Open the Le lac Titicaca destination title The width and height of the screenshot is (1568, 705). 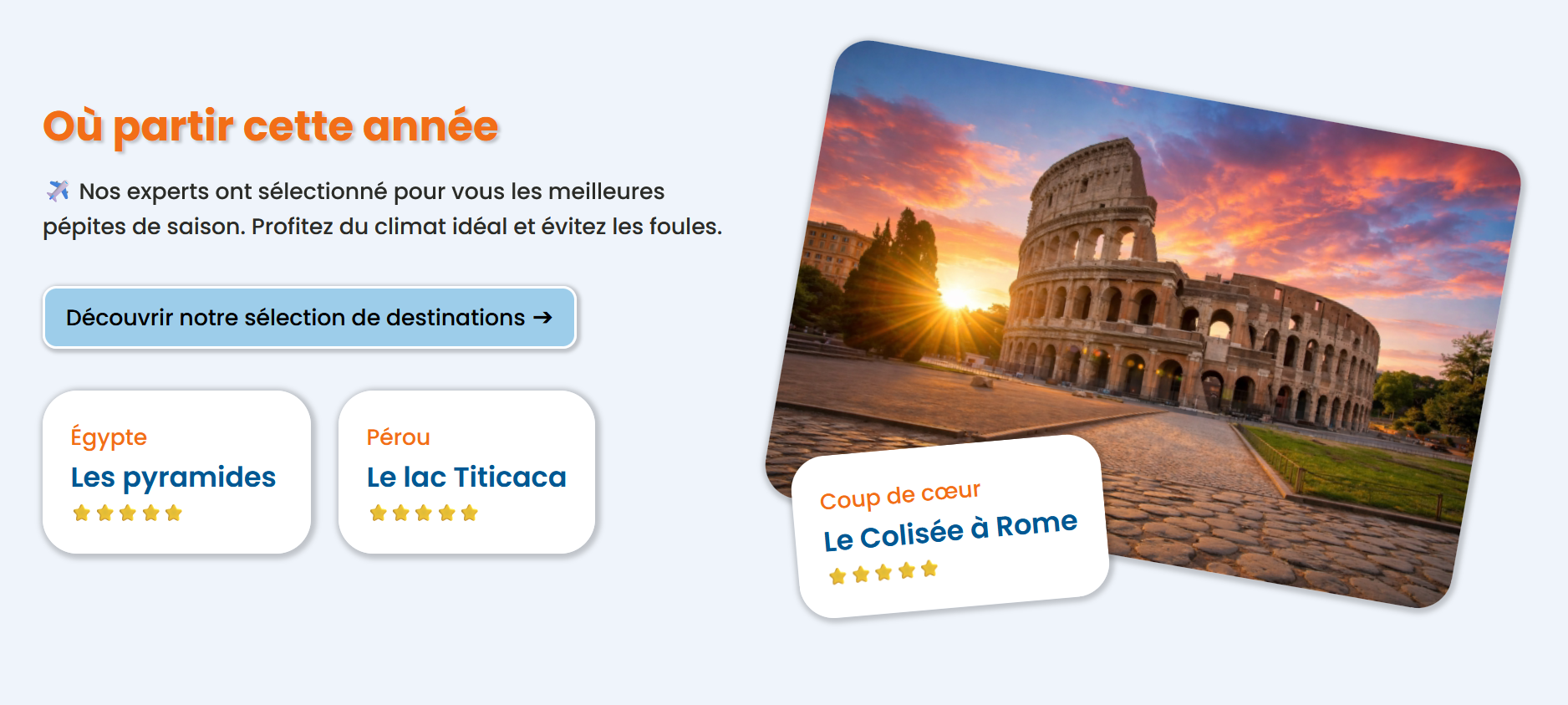click(466, 477)
